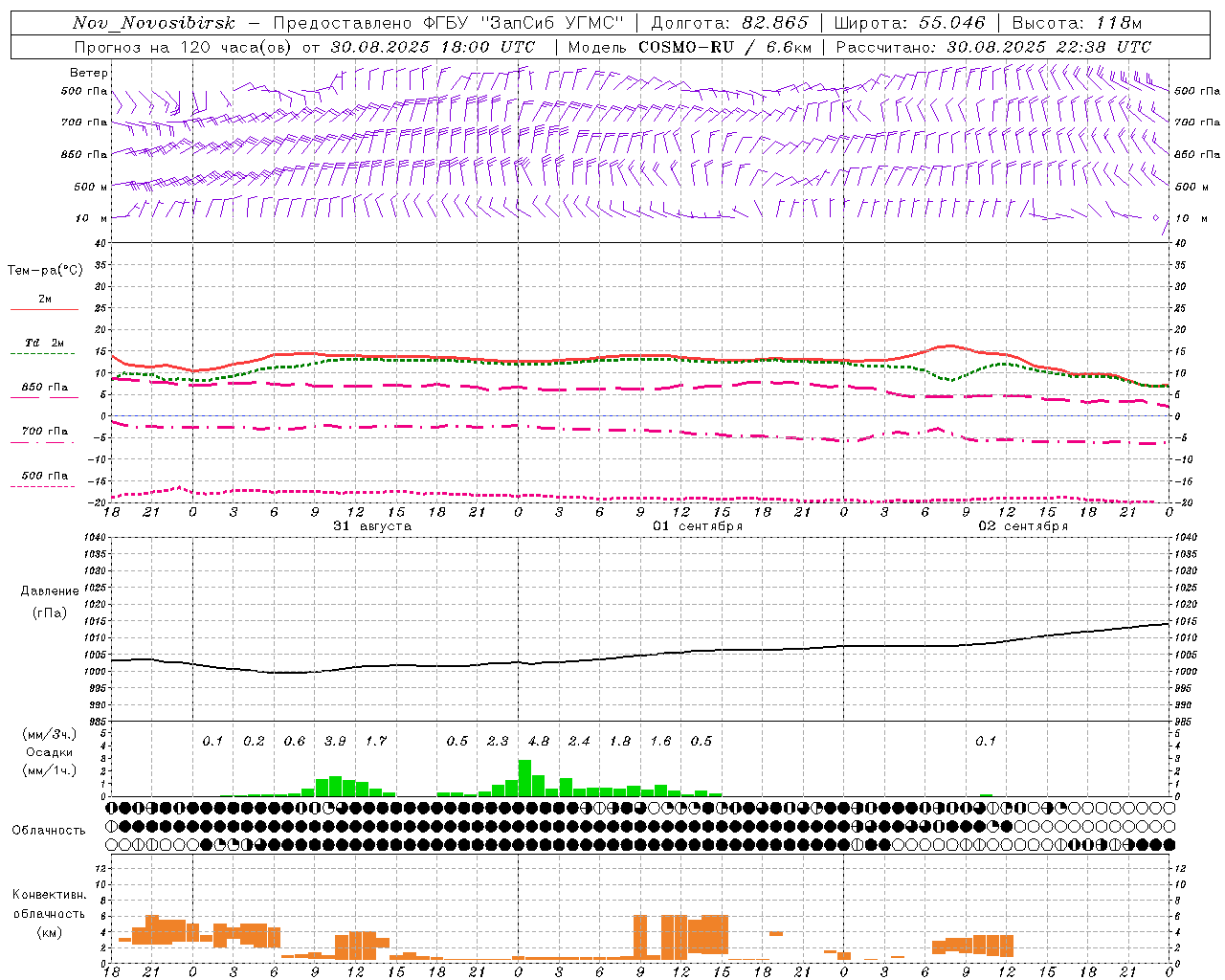The image size is (1225, 980).
Task: Click the '2м' temperature legend entry
Action: click(45, 299)
